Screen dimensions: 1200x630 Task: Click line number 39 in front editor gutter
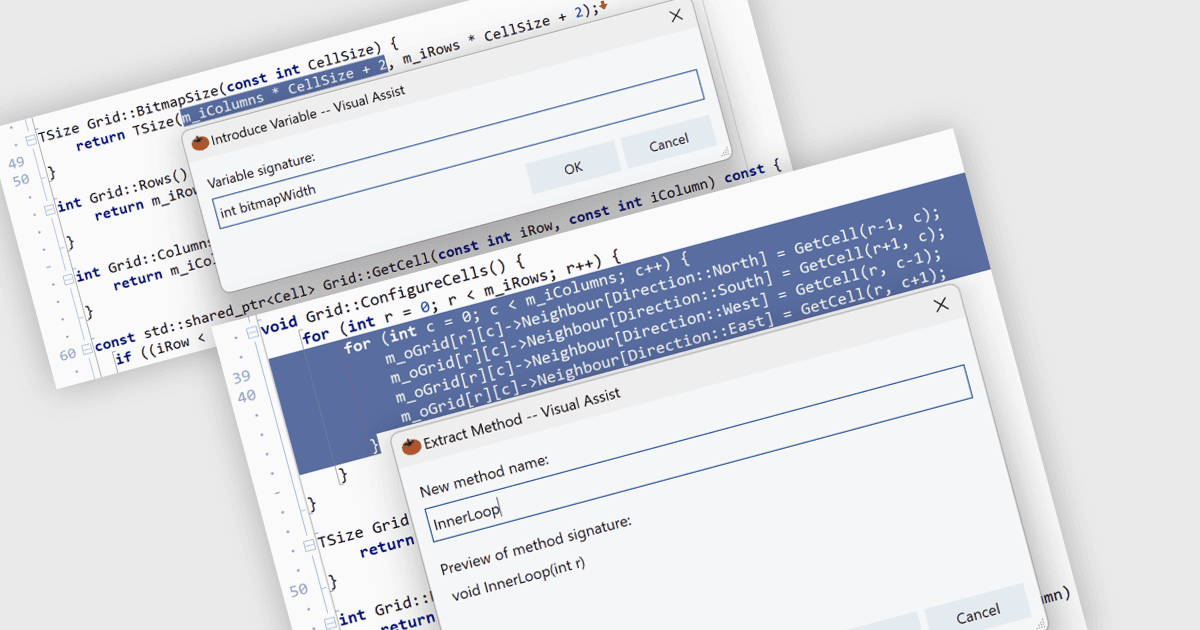[241, 378]
